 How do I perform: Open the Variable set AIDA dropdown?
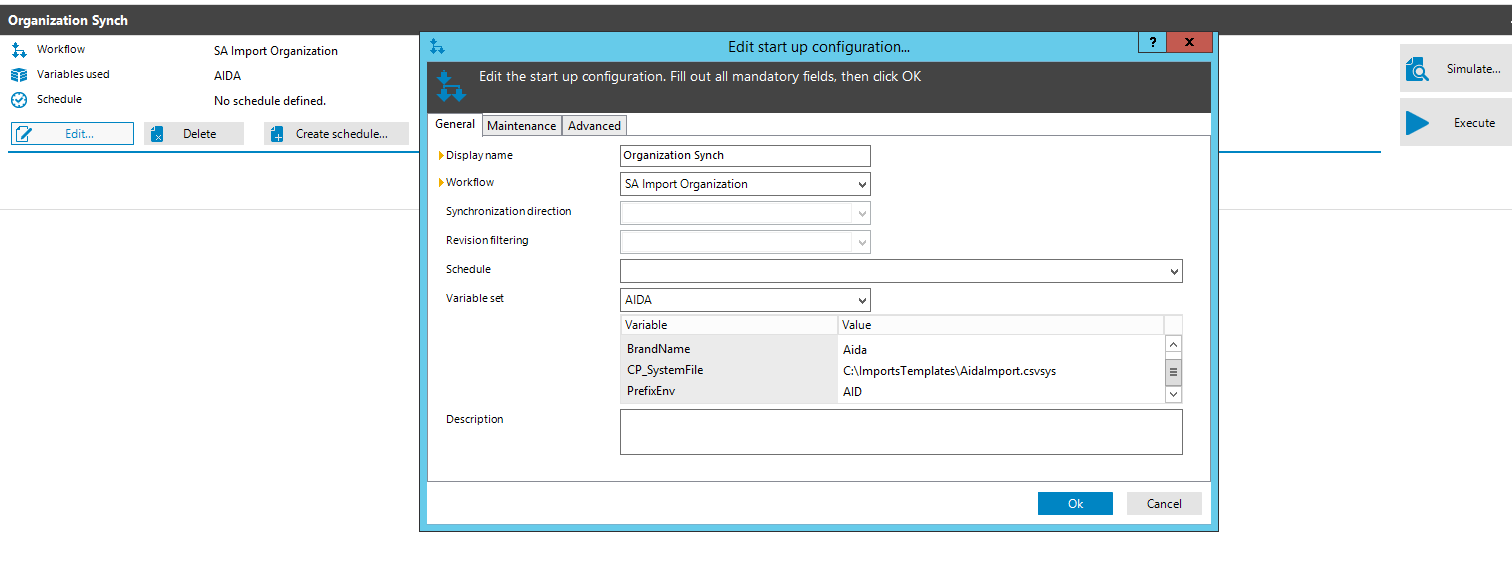point(862,300)
